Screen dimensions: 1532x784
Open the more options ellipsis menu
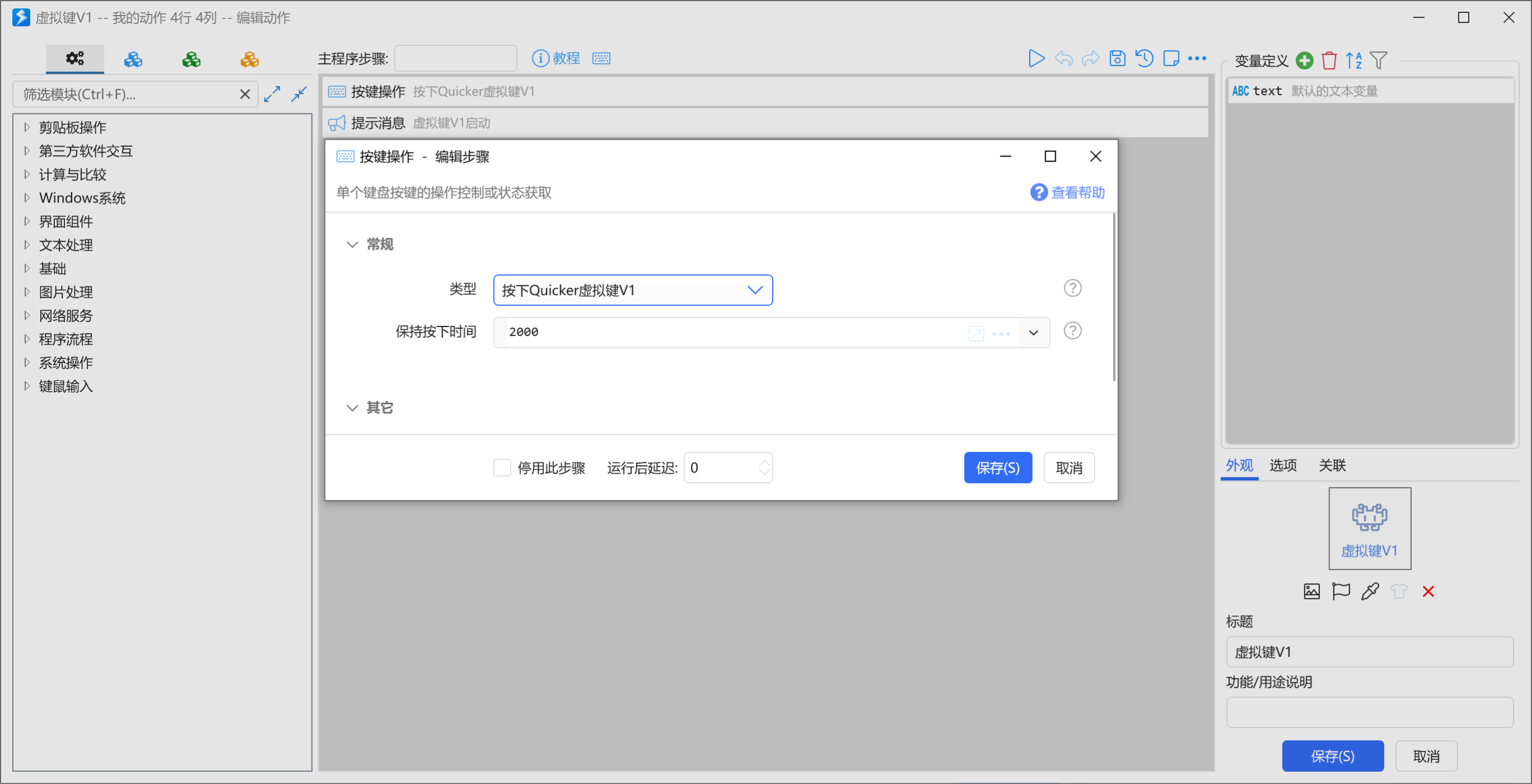point(1197,58)
